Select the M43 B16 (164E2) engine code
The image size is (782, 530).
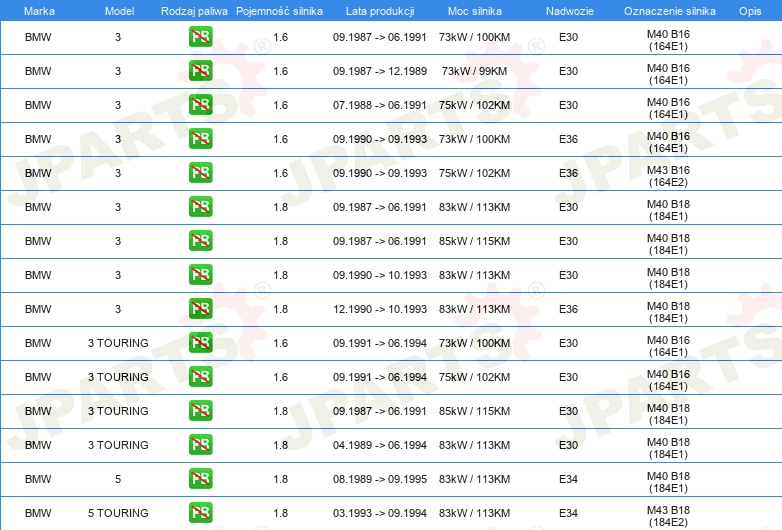click(668, 176)
